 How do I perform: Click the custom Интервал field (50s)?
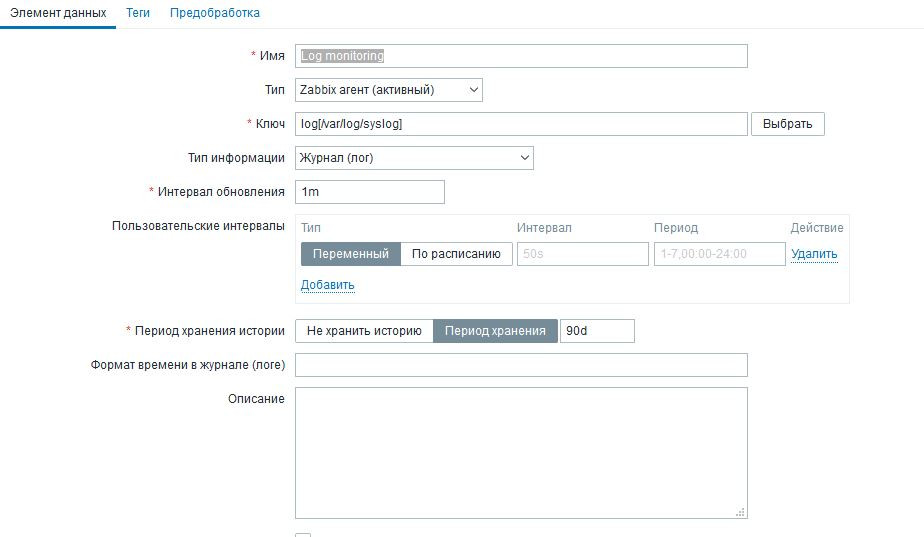click(582, 254)
